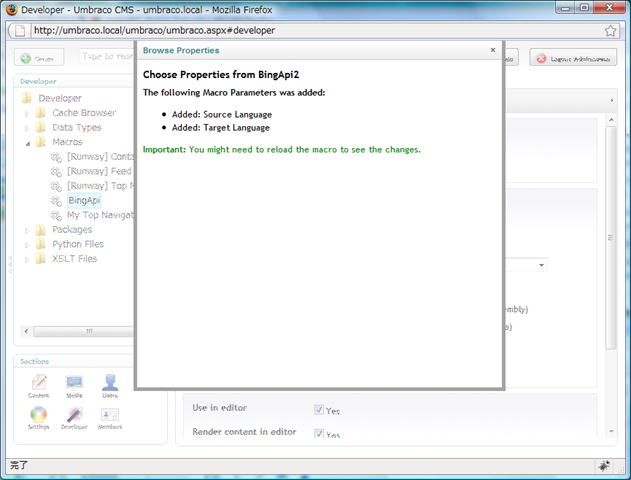This screenshot has height=480, width=631.
Task: Select the BingApi macro tree item
Action: click(x=84, y=200)
